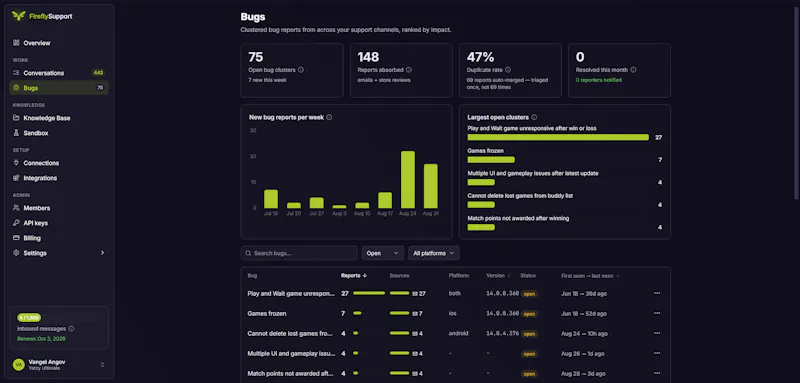Click the API keys key icon
This screenshot has height=383, width=800.
tap(16, 223)
